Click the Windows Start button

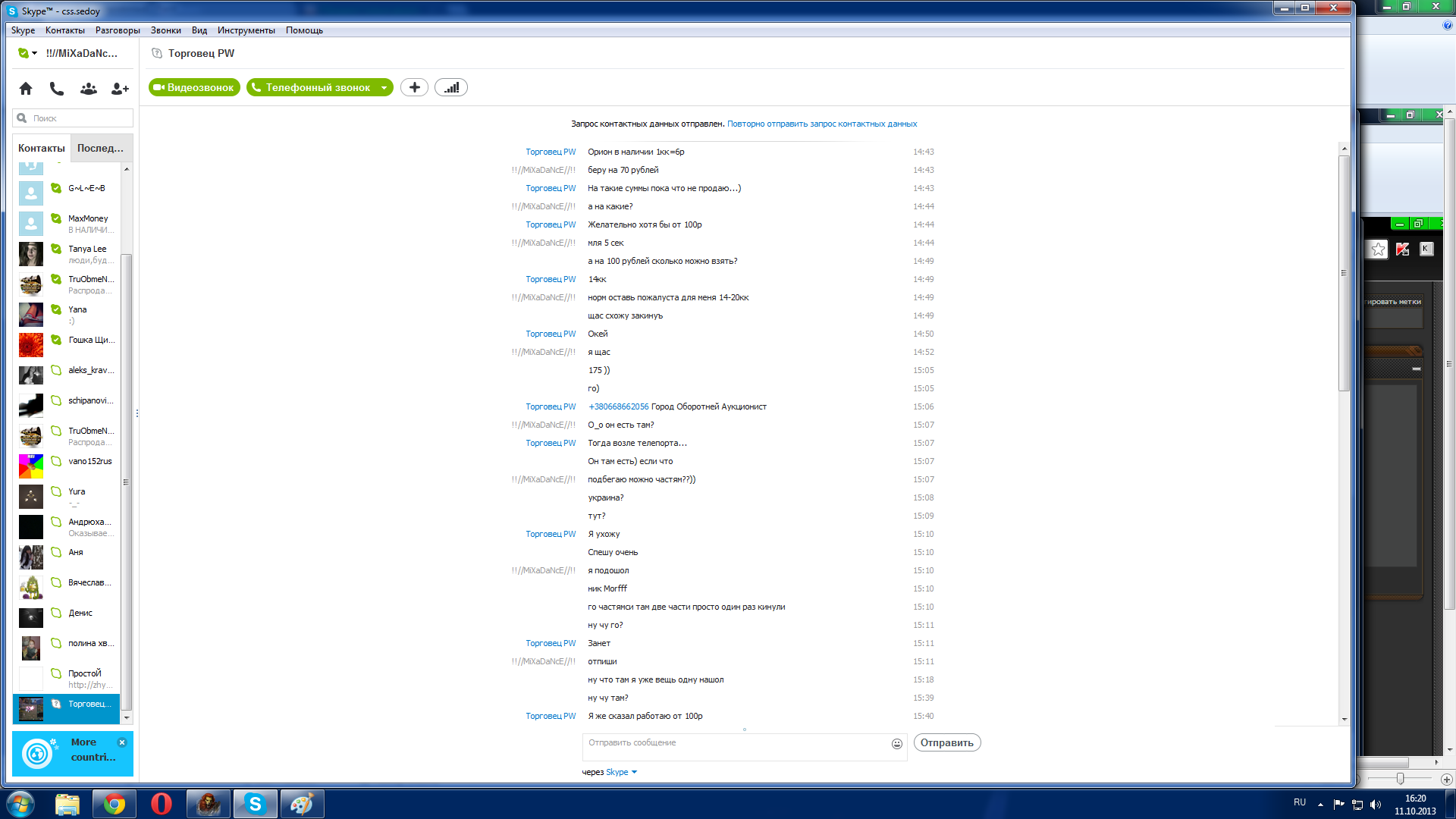coord(20,804)
